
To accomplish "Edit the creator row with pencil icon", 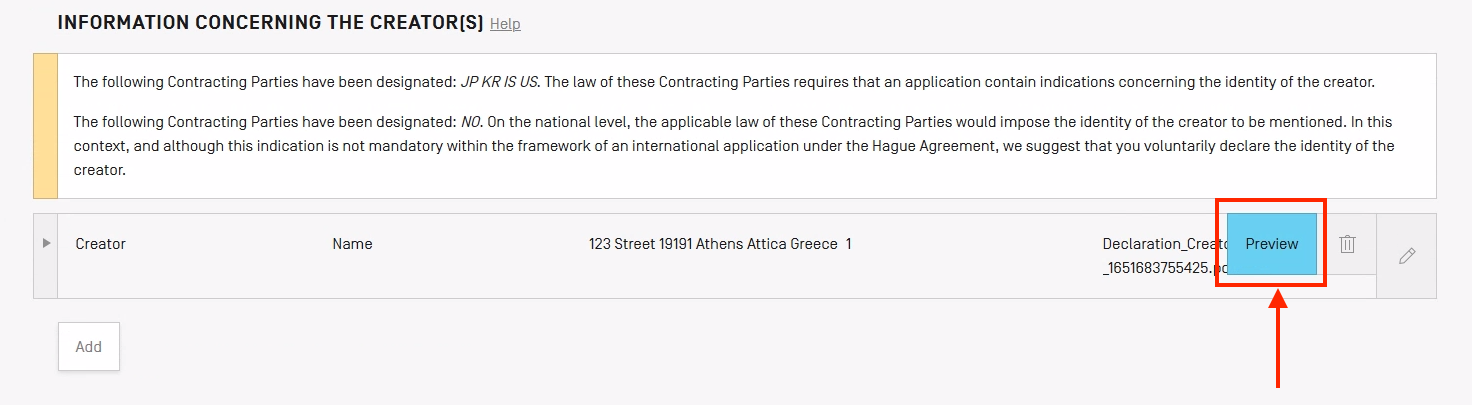I will click(1406, 256).
